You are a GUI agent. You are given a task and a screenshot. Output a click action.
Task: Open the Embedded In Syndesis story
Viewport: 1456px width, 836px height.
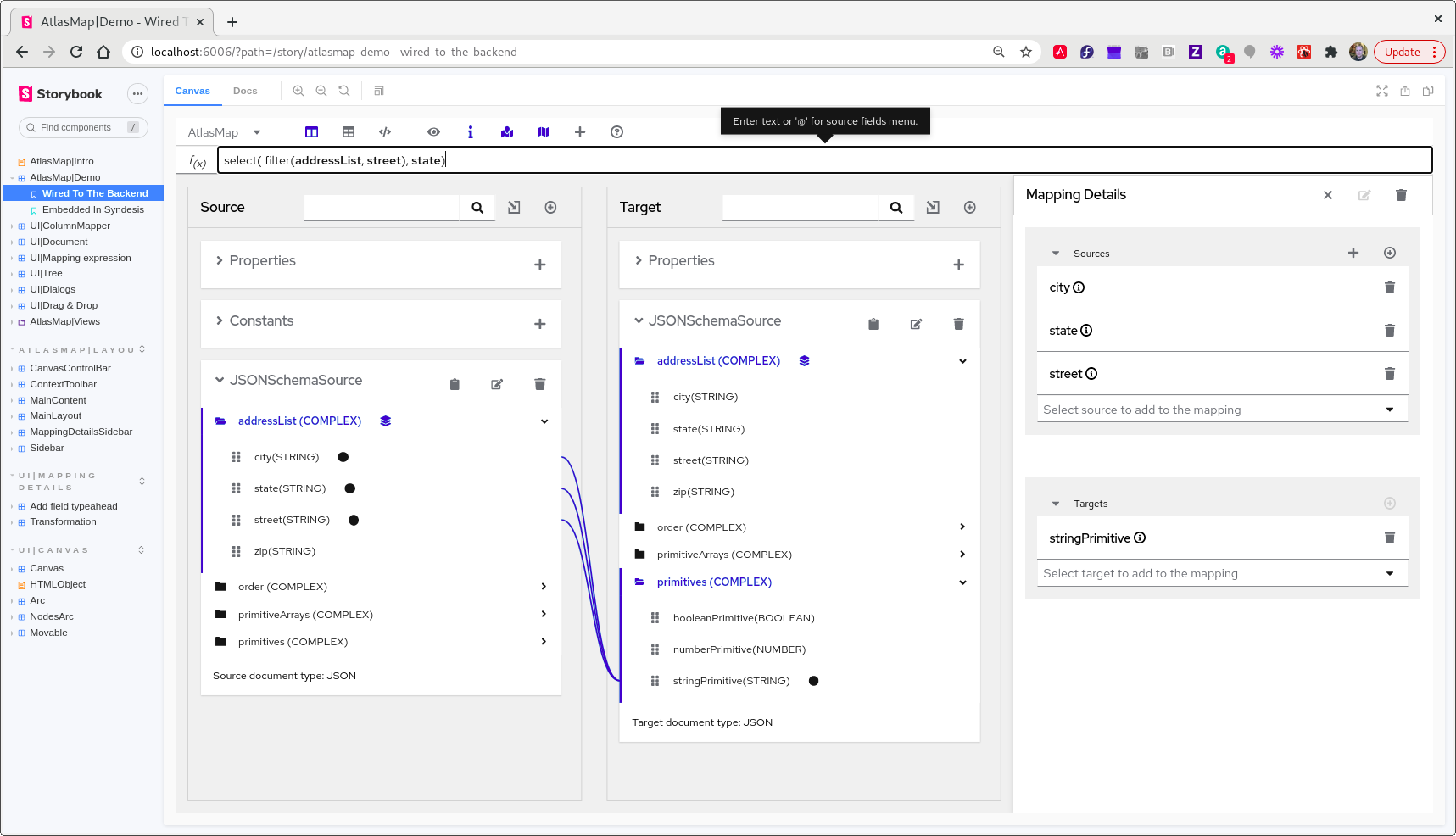[x=93, y=209]
